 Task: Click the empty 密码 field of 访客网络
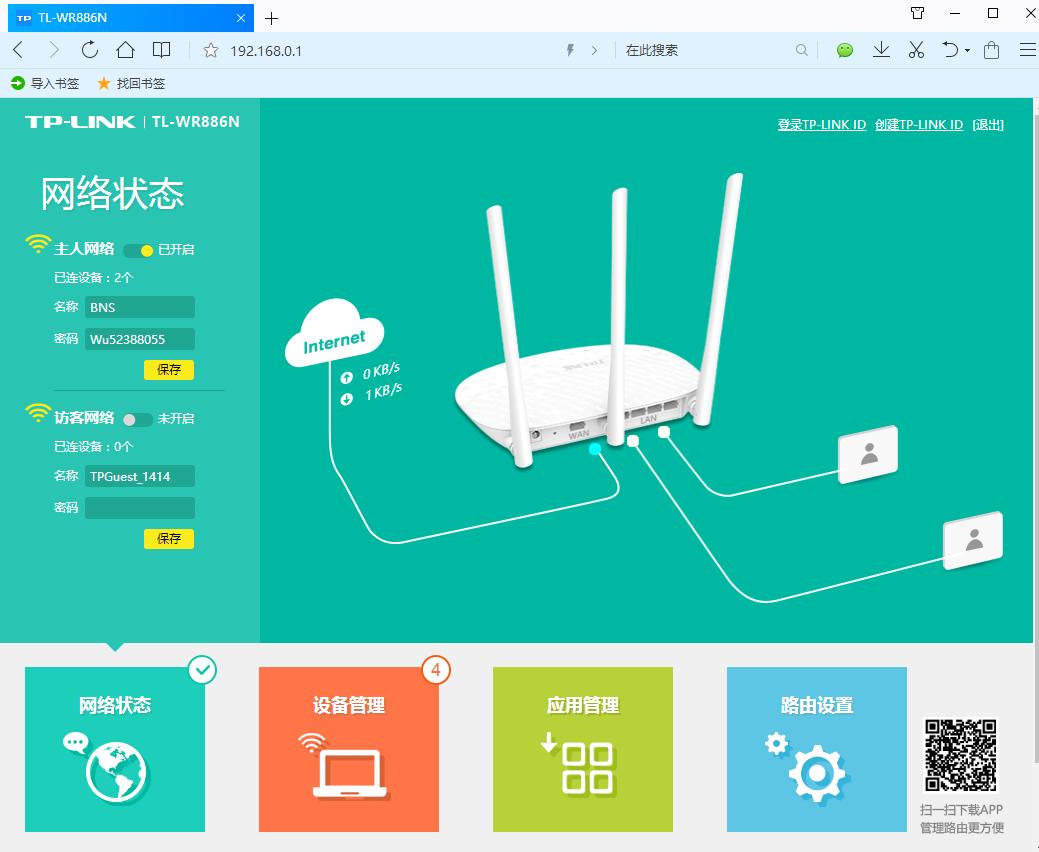click(140, 507)
